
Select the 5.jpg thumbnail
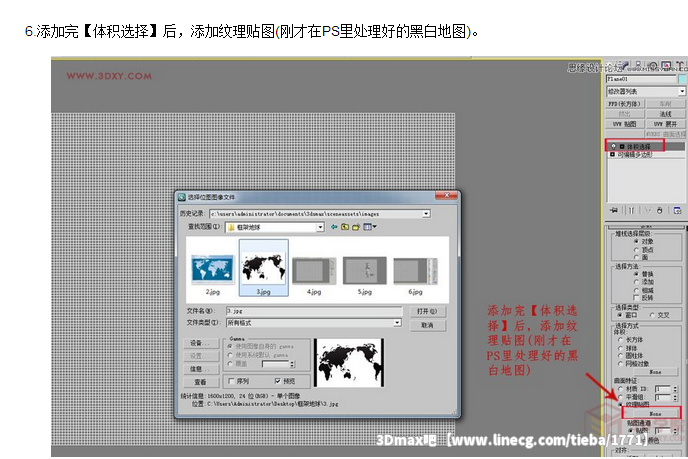click(x=365, y=276)
